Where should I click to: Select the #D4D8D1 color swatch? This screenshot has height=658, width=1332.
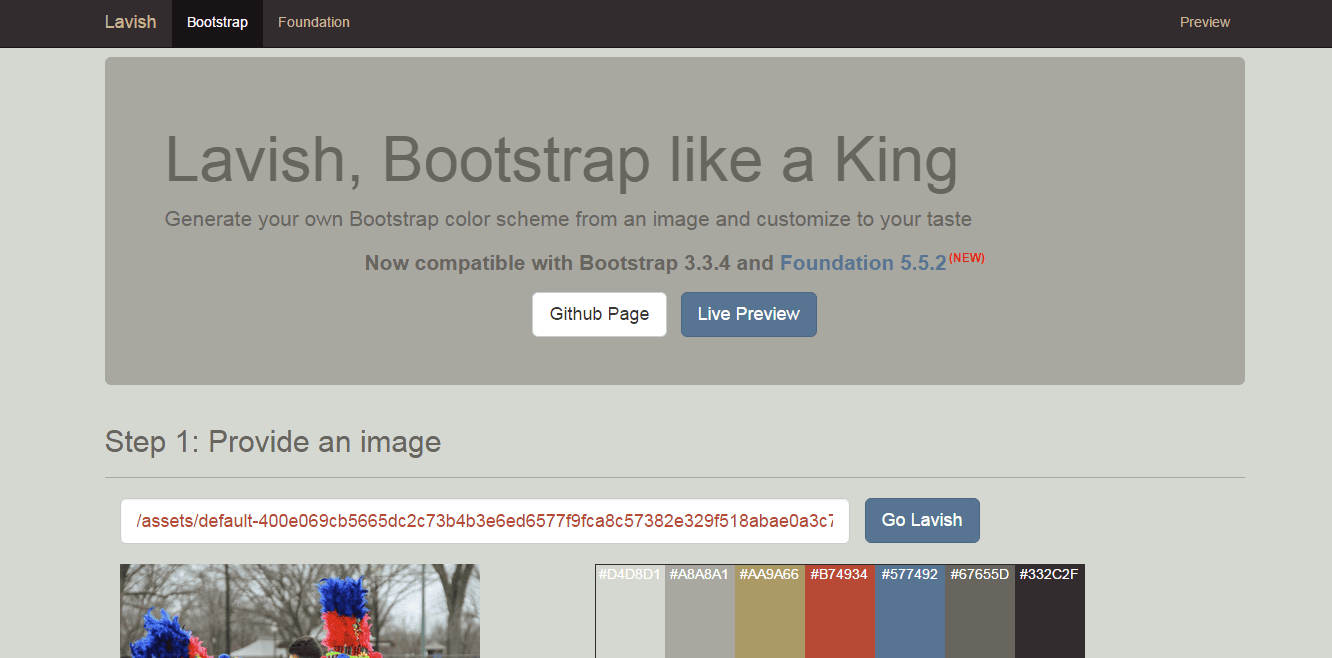630,611
